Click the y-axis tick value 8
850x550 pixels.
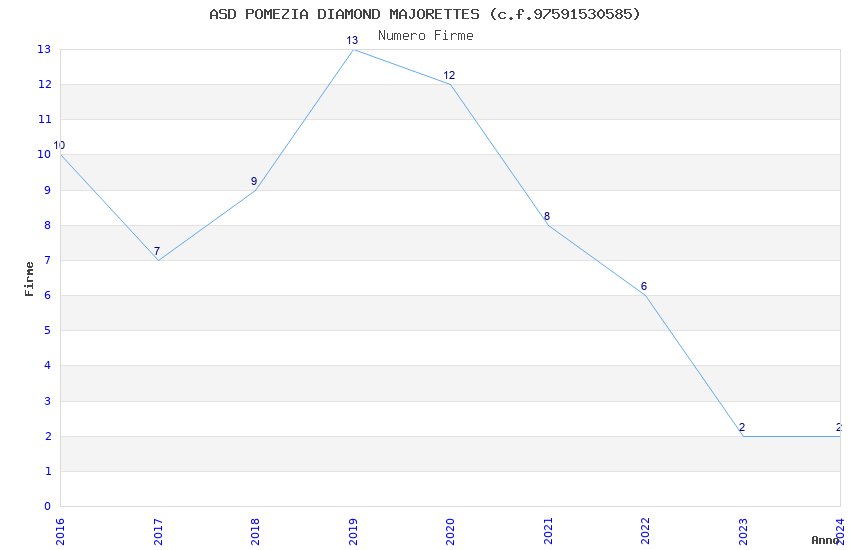click(x=48, y=225)
